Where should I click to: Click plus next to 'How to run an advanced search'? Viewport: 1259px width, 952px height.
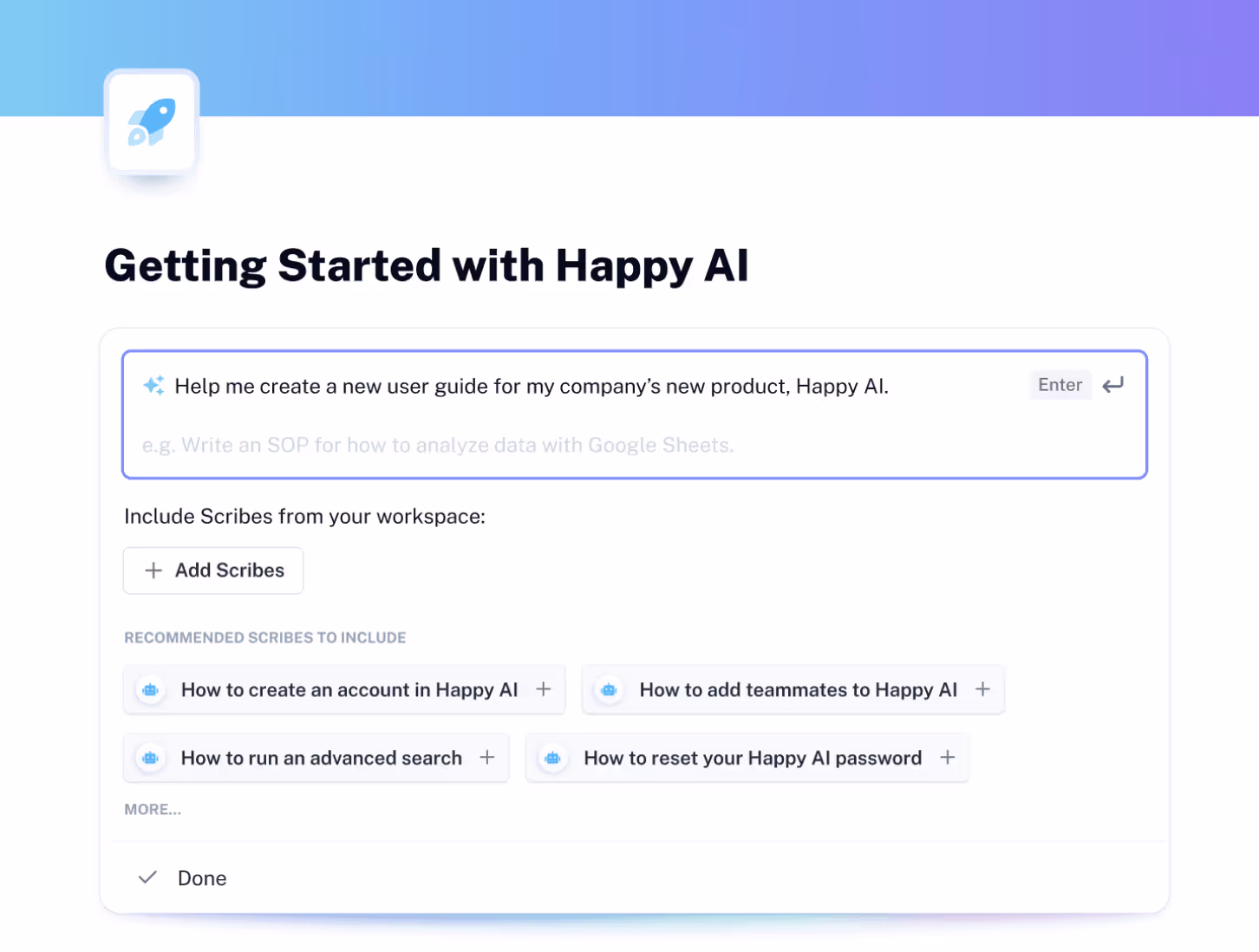pyautogui.click(x=487, y=758)
